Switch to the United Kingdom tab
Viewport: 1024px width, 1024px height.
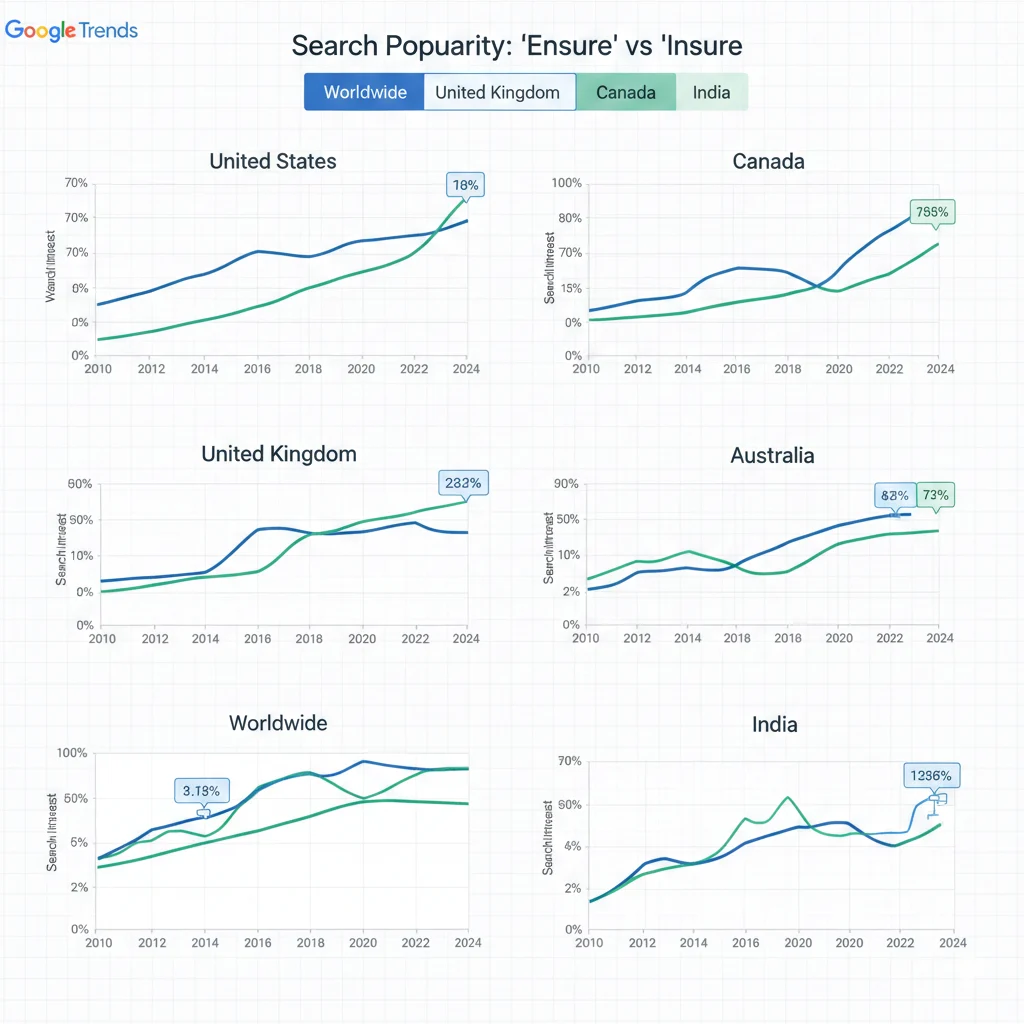[498, 93]
